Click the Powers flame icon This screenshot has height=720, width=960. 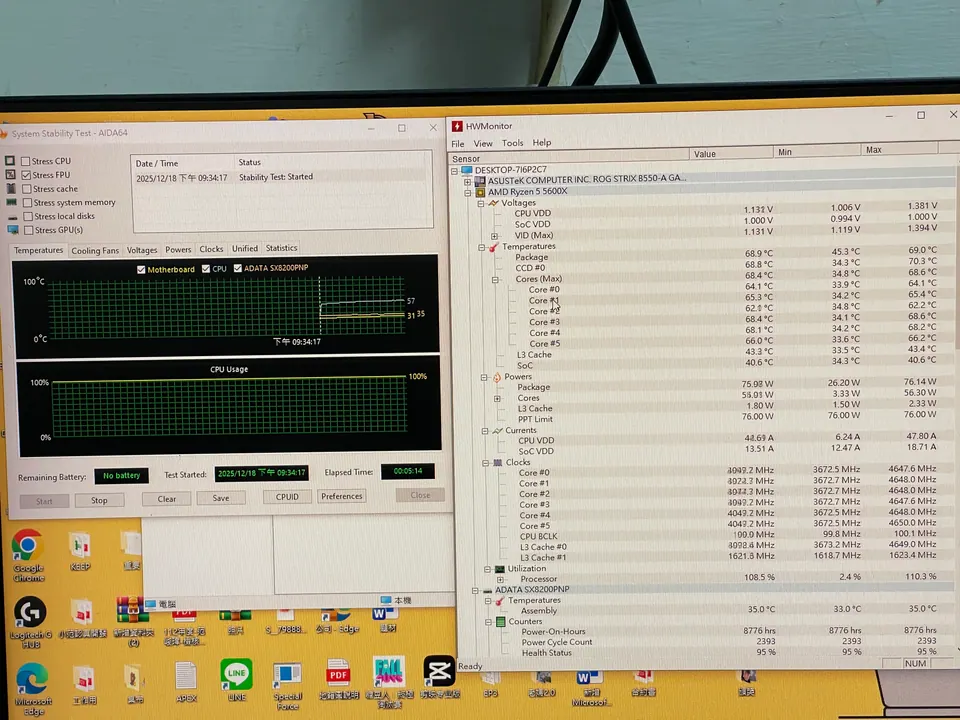[x=497, y=377]
